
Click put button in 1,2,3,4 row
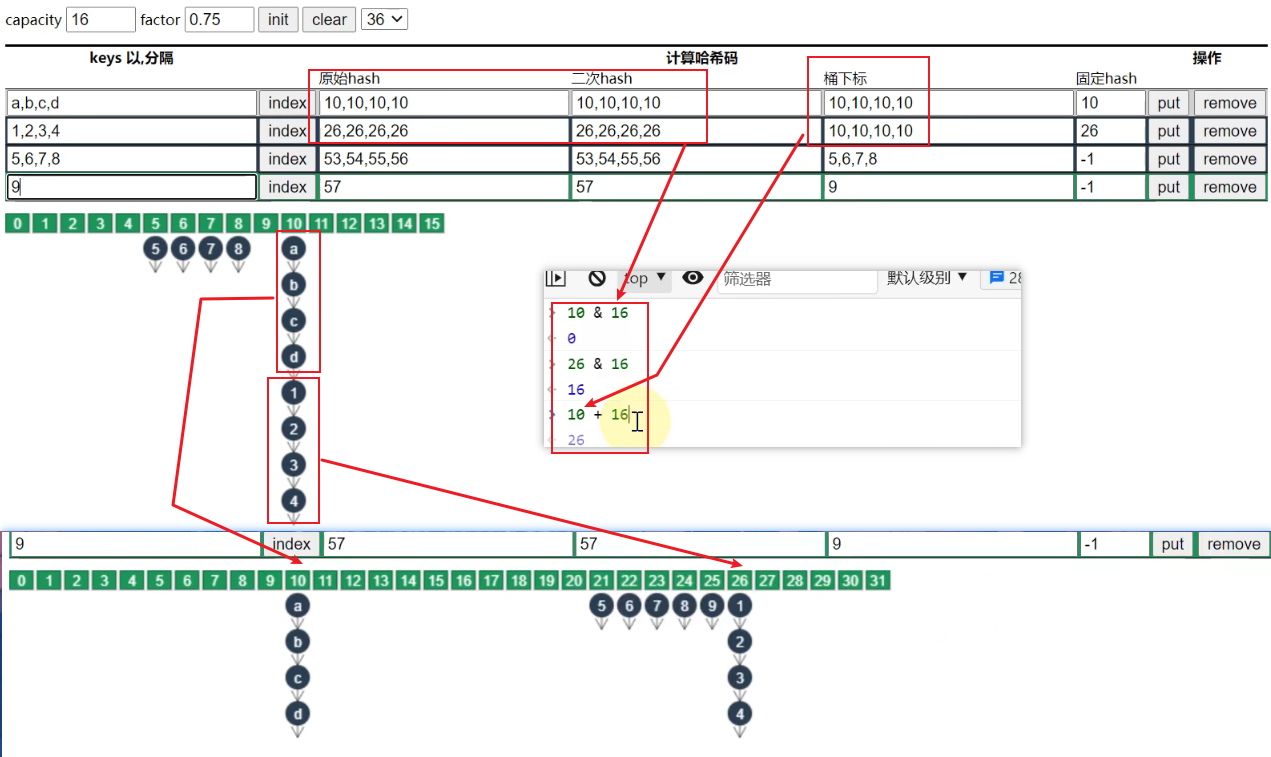1169,131
